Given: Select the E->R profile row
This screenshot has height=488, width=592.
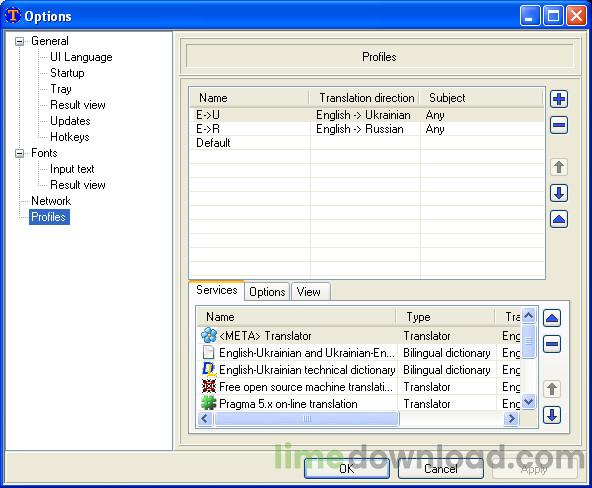Looking at the screenshot, I should click(367, 129).
